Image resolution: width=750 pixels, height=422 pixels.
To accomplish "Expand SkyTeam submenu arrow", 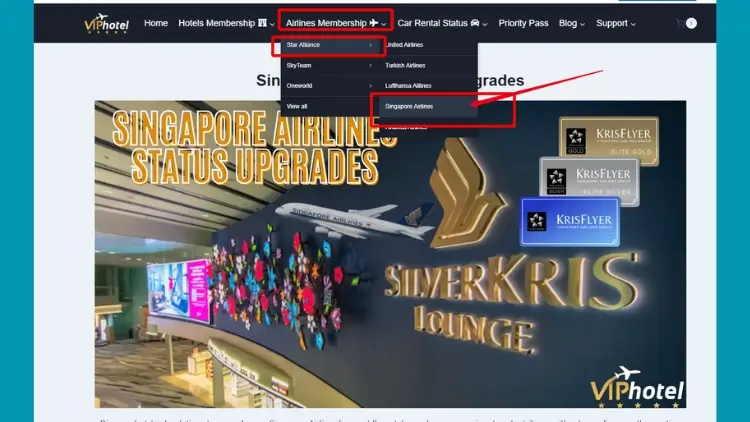I will 370,66.
